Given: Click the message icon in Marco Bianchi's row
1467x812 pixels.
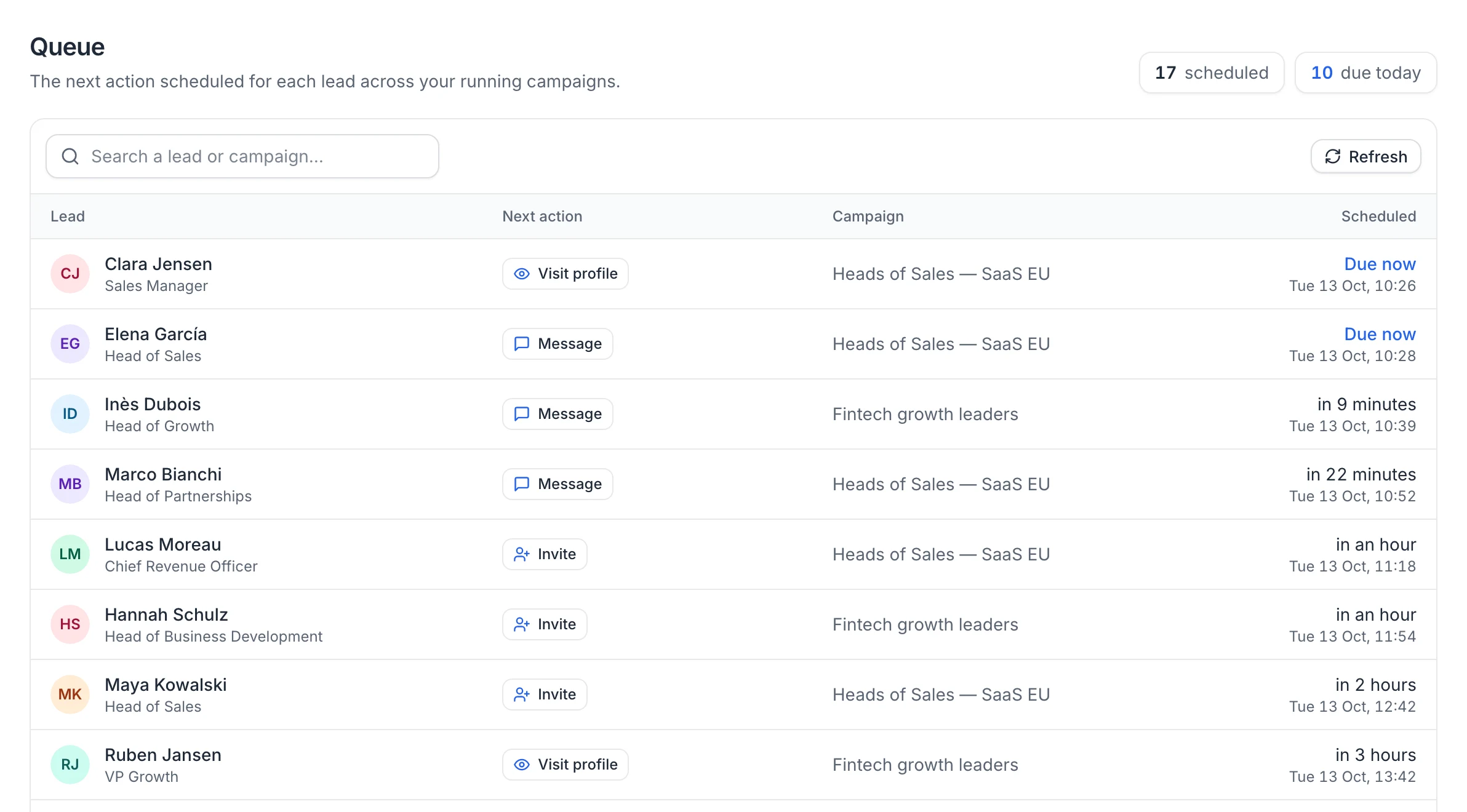Looking at the screenshot, I should pyautogui.click(x=522, y=484).
